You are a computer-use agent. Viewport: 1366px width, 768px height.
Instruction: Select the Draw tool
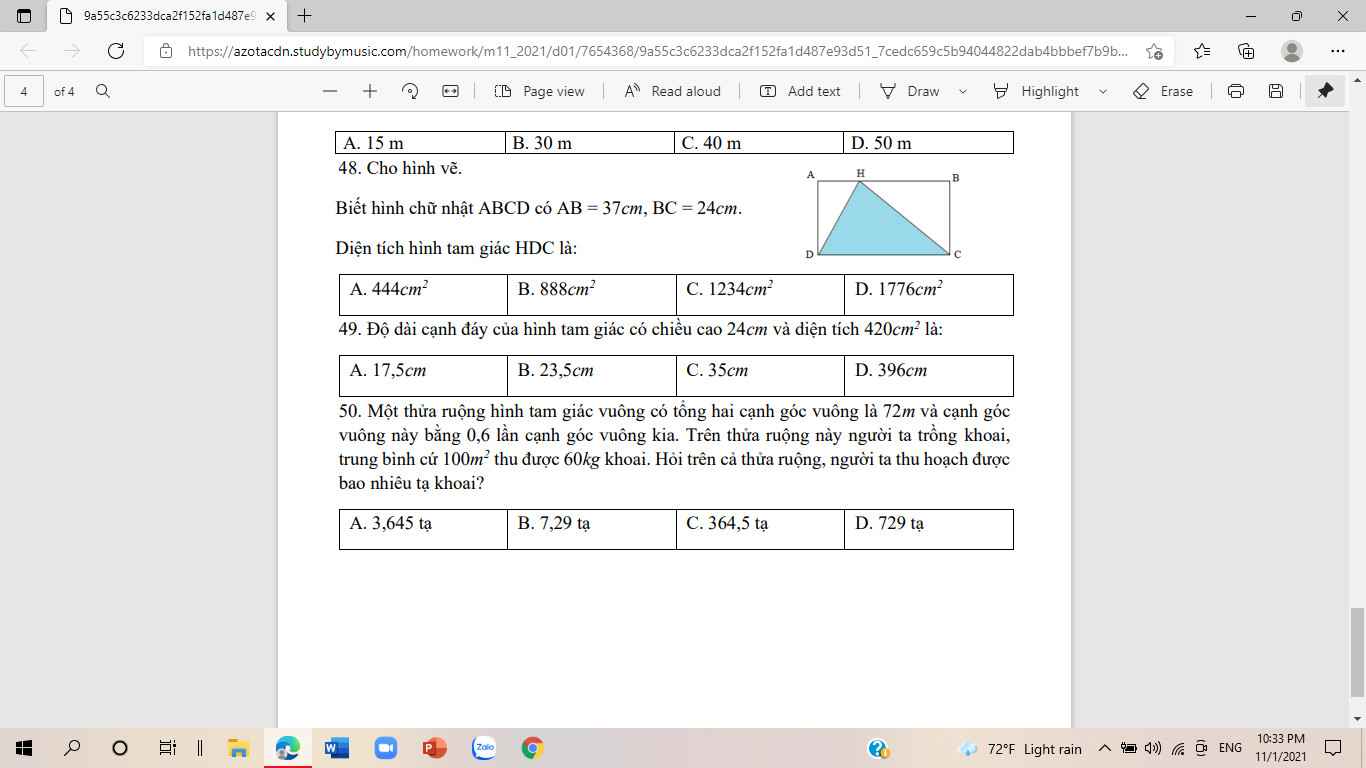click(x=910, y=91)
